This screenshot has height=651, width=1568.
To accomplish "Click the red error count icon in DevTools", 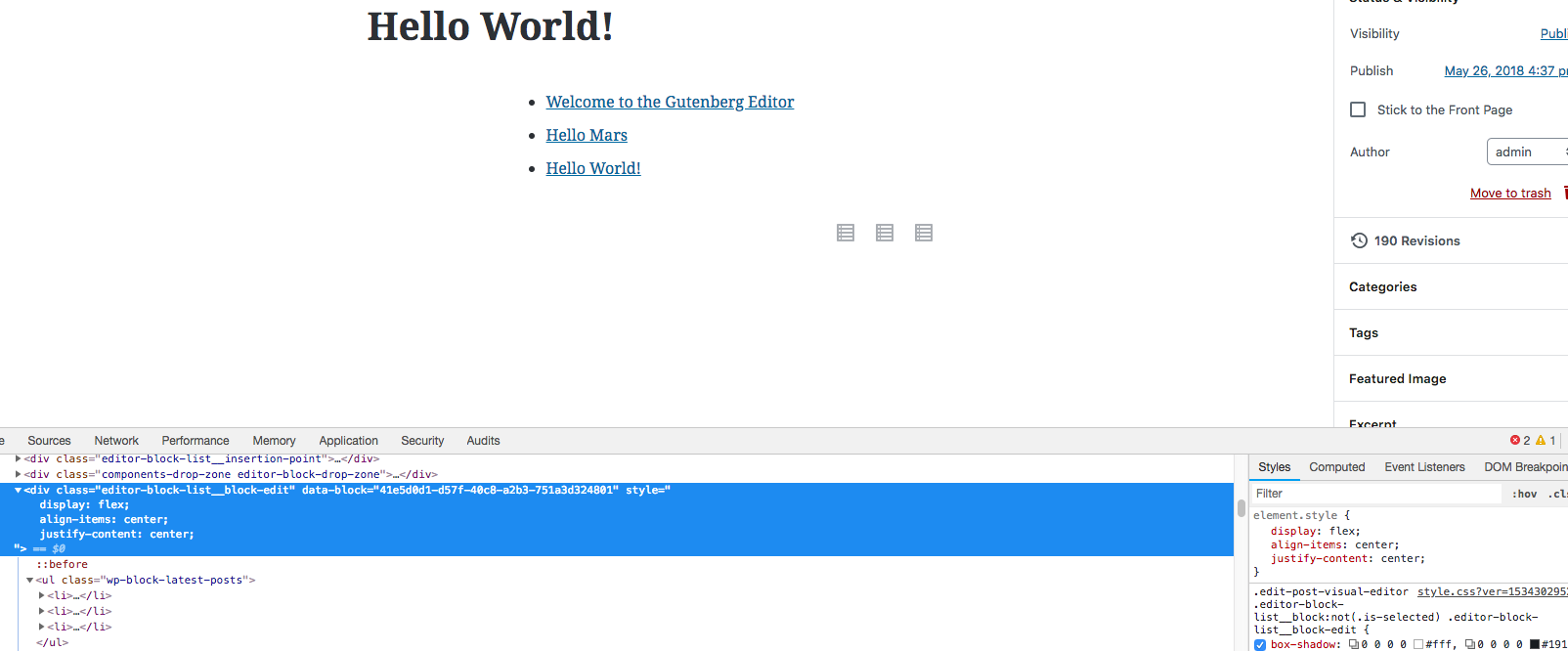I will coord(1515,441).
